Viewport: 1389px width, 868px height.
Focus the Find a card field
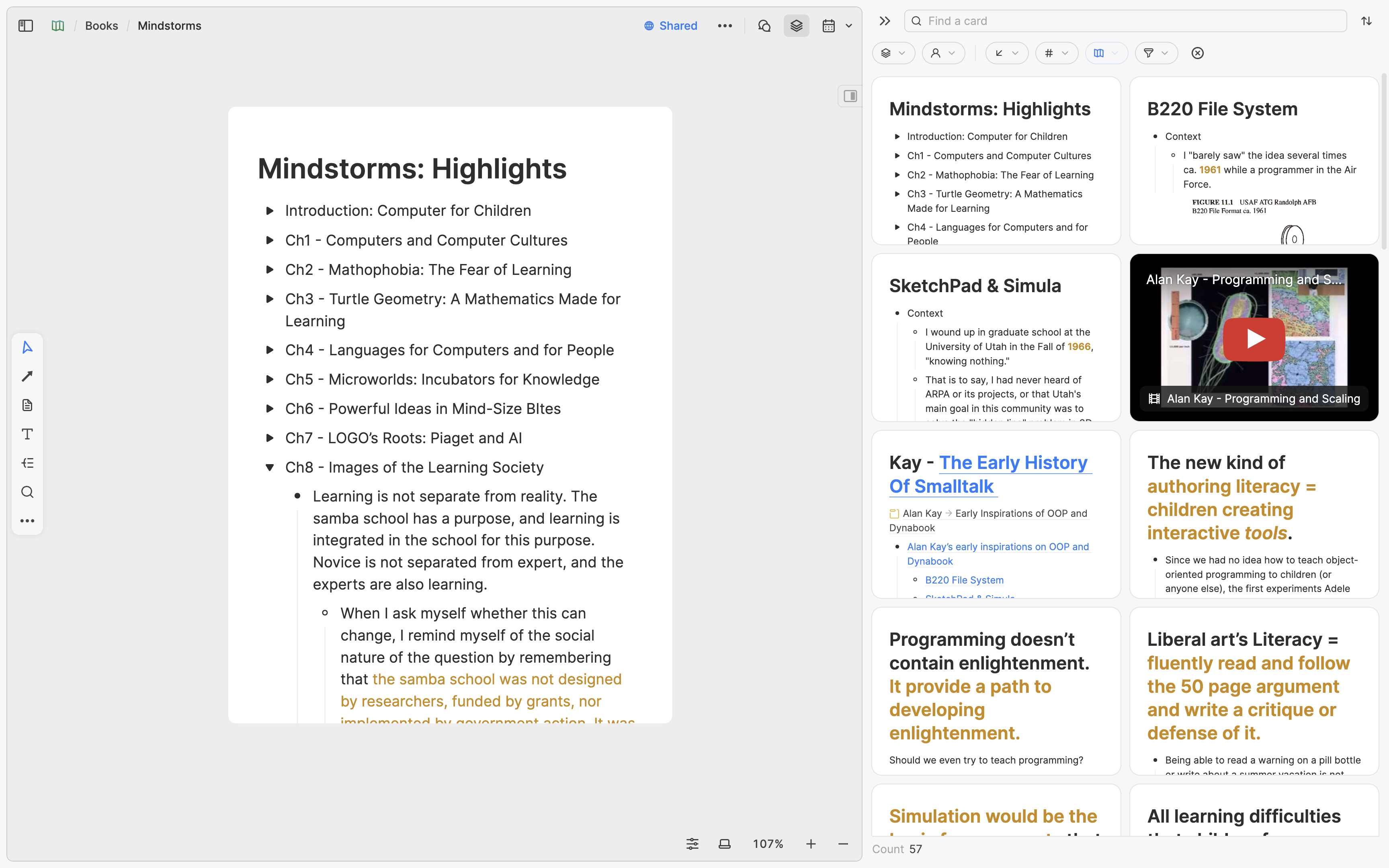pos(1125,21)
